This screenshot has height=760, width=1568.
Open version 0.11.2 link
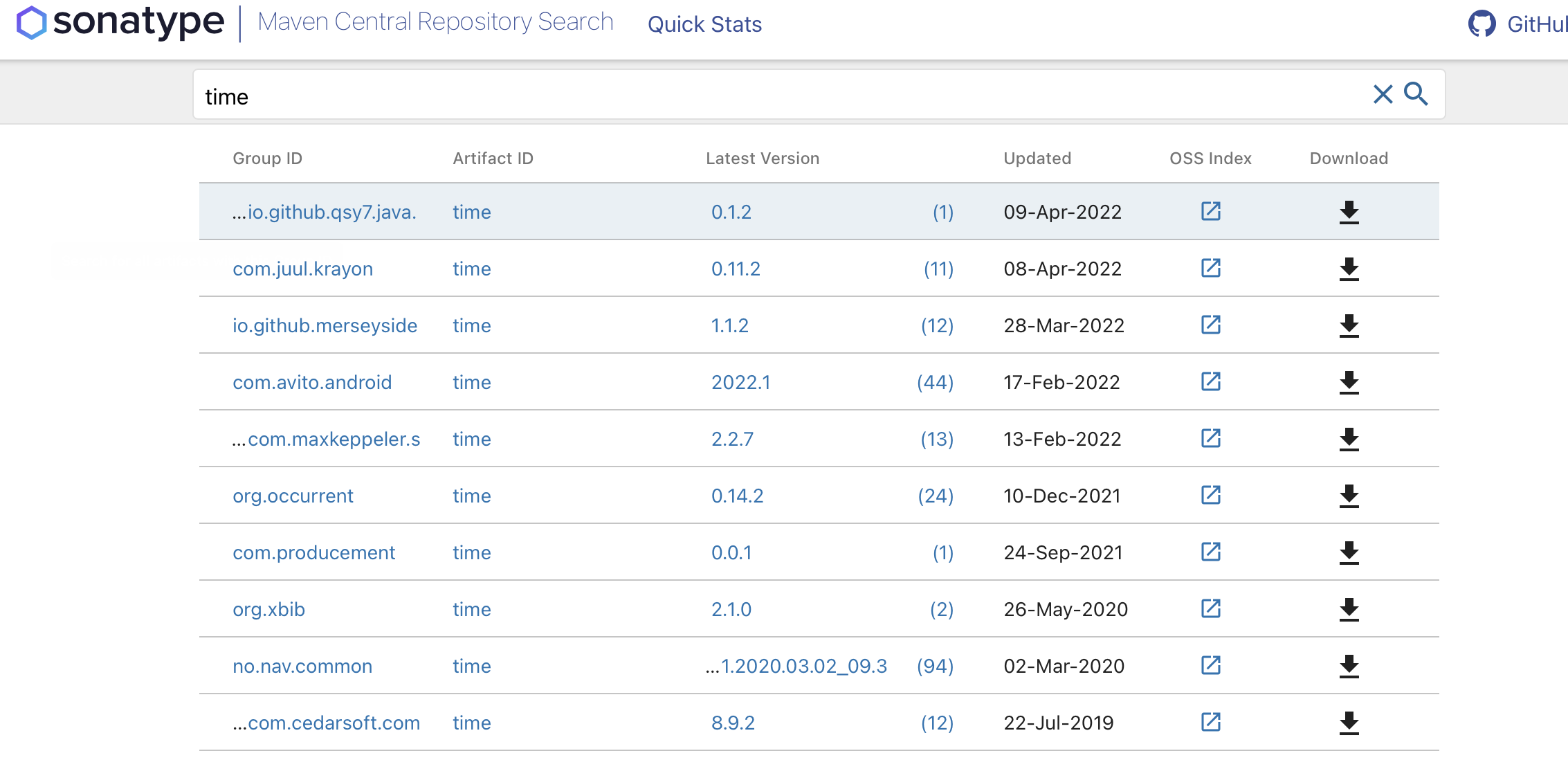pyautogui.click(x=736, y=269)
